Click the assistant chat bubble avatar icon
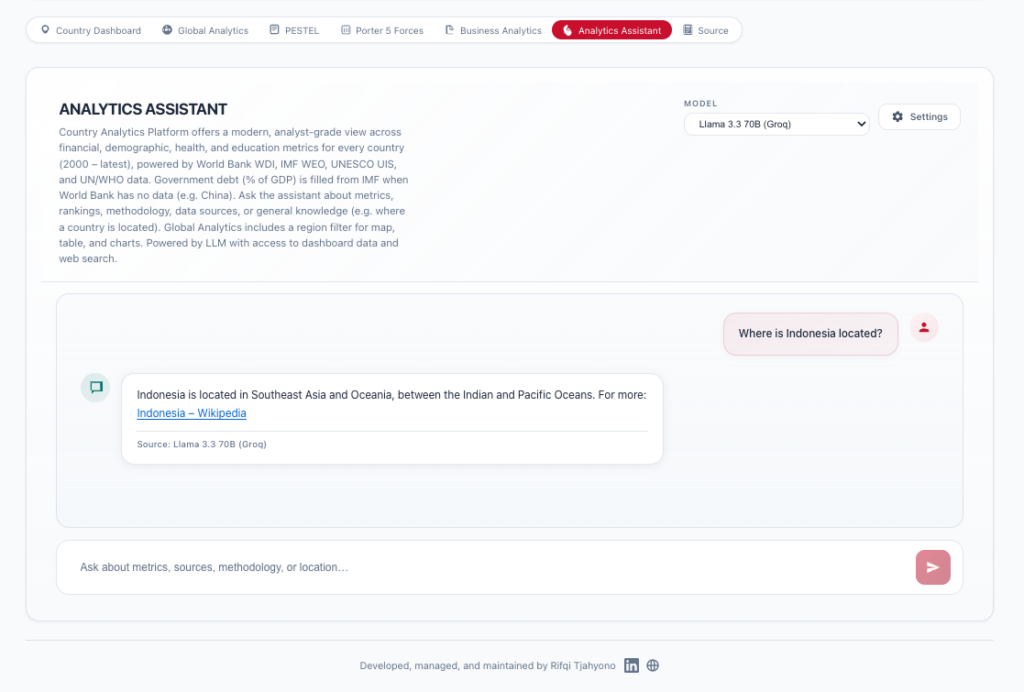 coord(96,388)
